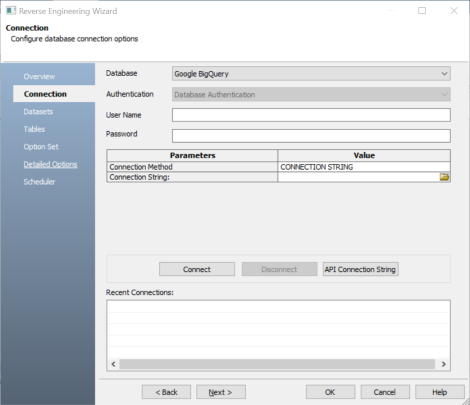Open the Option Set step
Viewport: 470px width, 405px height.
(41, 147)
